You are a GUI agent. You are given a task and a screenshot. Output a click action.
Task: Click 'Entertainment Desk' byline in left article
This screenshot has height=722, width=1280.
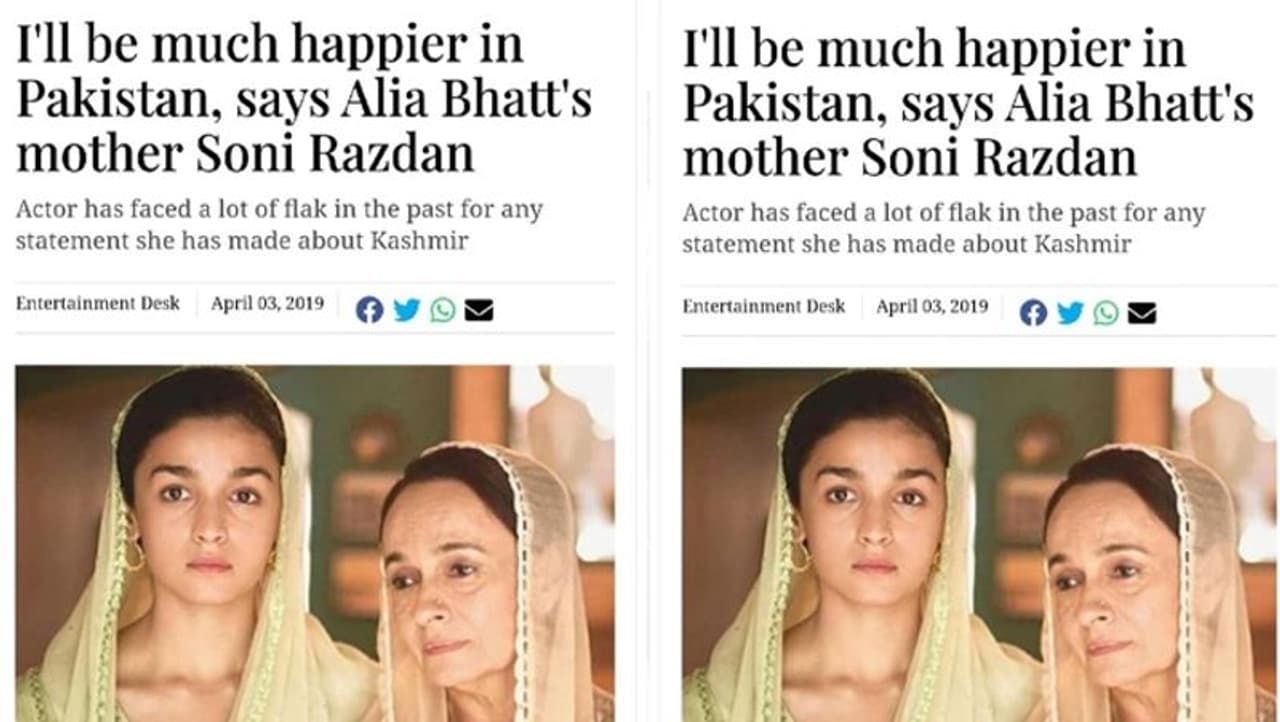coord(98,303)
